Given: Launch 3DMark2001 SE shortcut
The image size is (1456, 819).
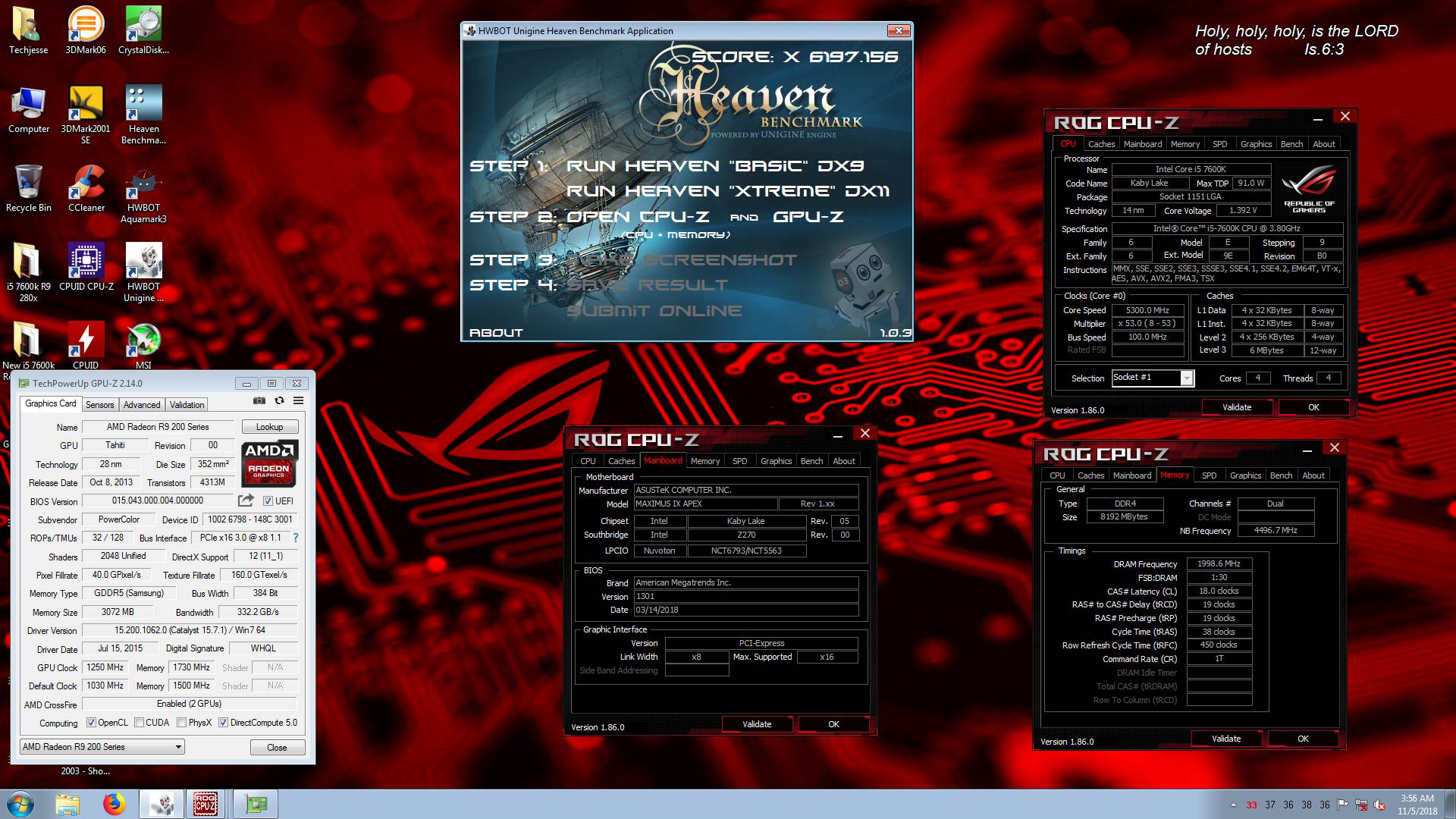Looking at the screenshot, I should 86,115.
